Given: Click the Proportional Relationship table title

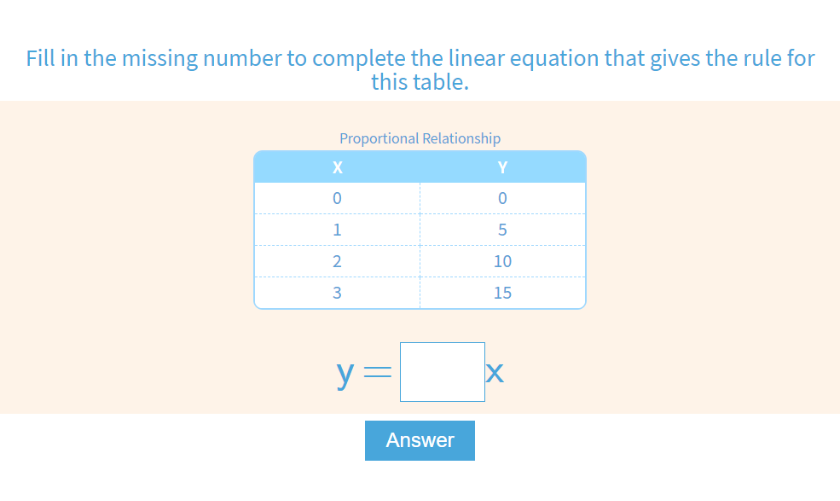Looking at the screenshot, I should coord(420,138).
